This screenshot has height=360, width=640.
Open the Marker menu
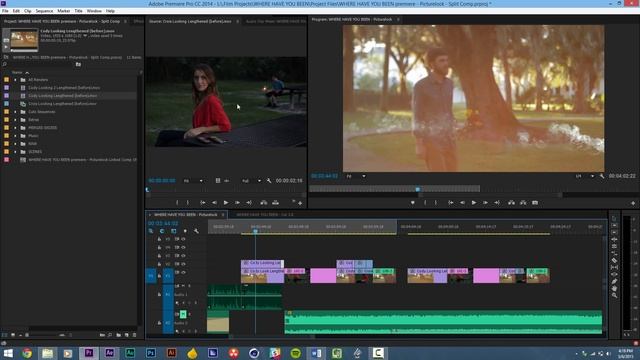[x=63, y=11]
